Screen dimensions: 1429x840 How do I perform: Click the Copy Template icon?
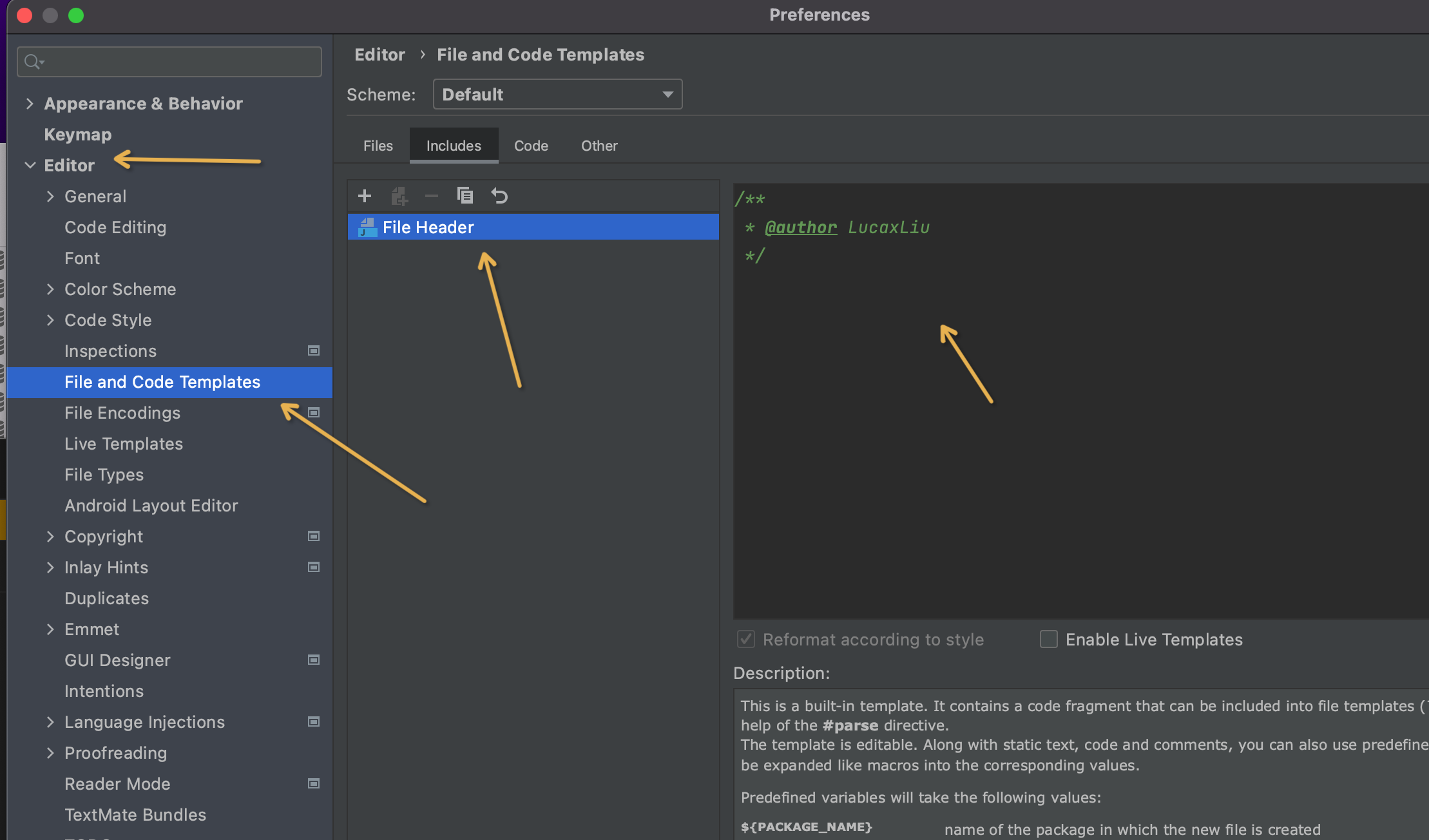pyautogui.click(x=465, y=196)
